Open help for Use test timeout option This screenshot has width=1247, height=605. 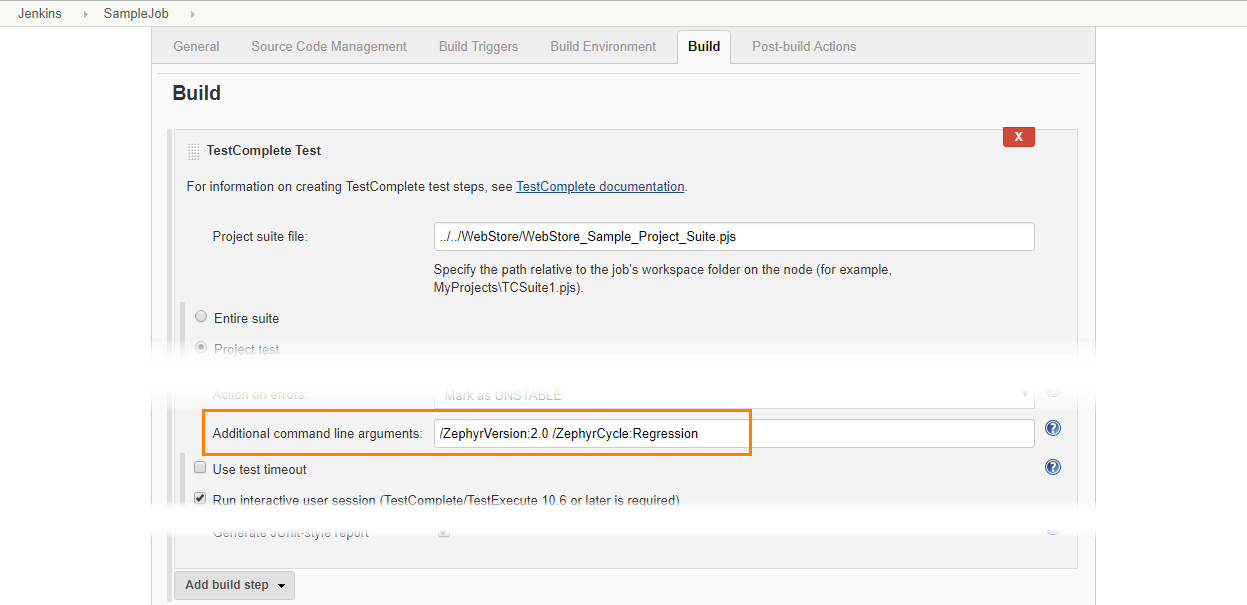[1052, 466]
